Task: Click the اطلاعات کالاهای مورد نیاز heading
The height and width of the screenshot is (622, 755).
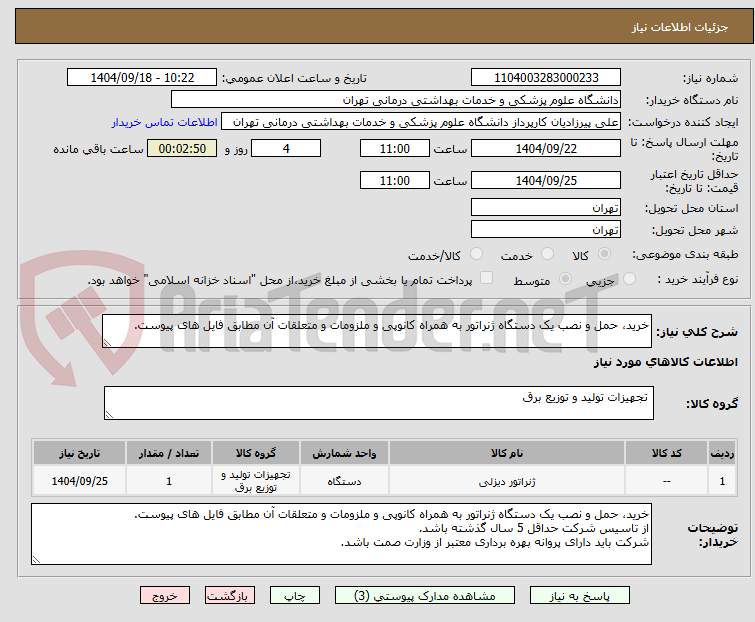Action: pos(666,362)
